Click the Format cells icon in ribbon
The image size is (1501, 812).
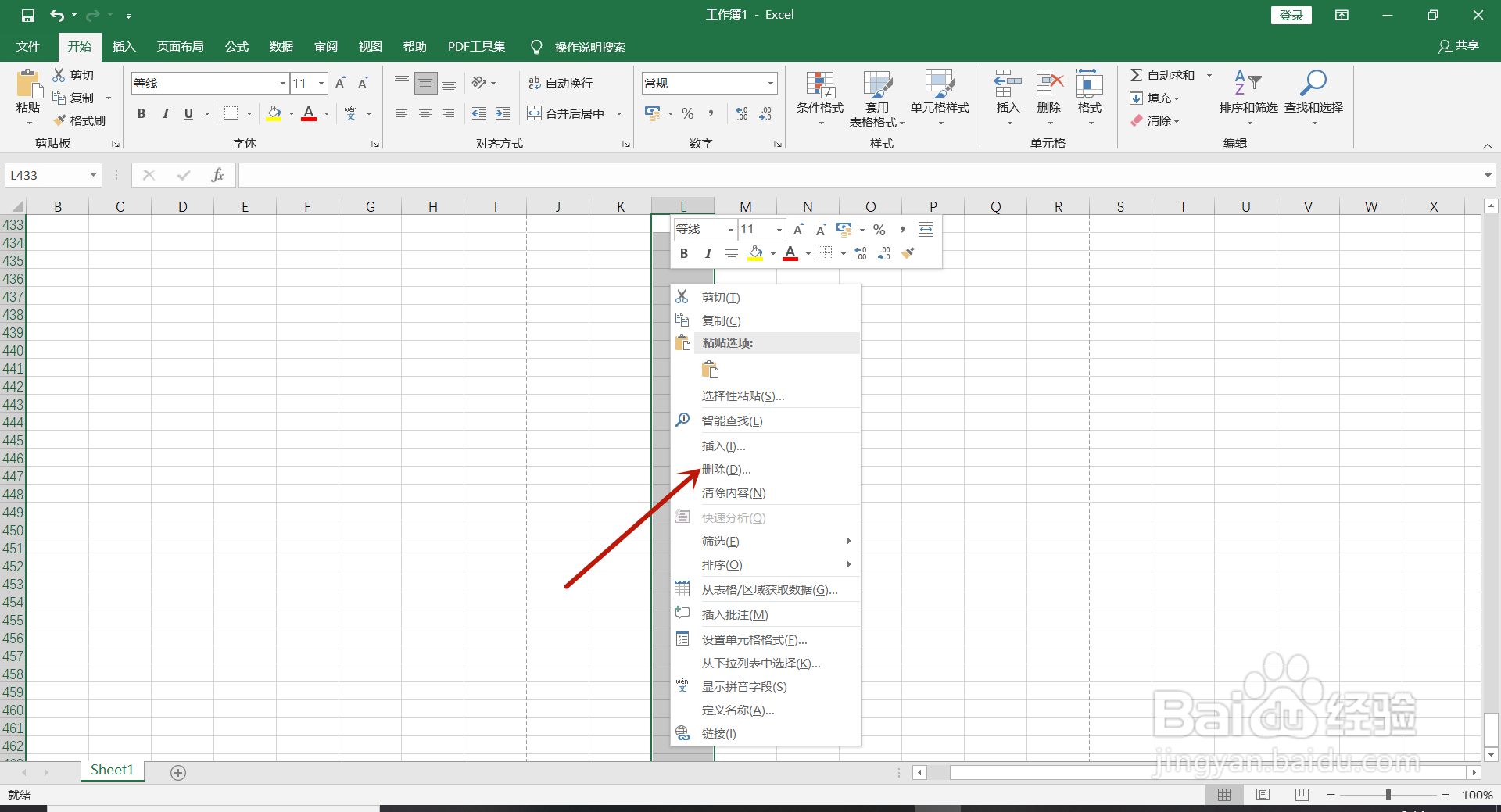1089,84
